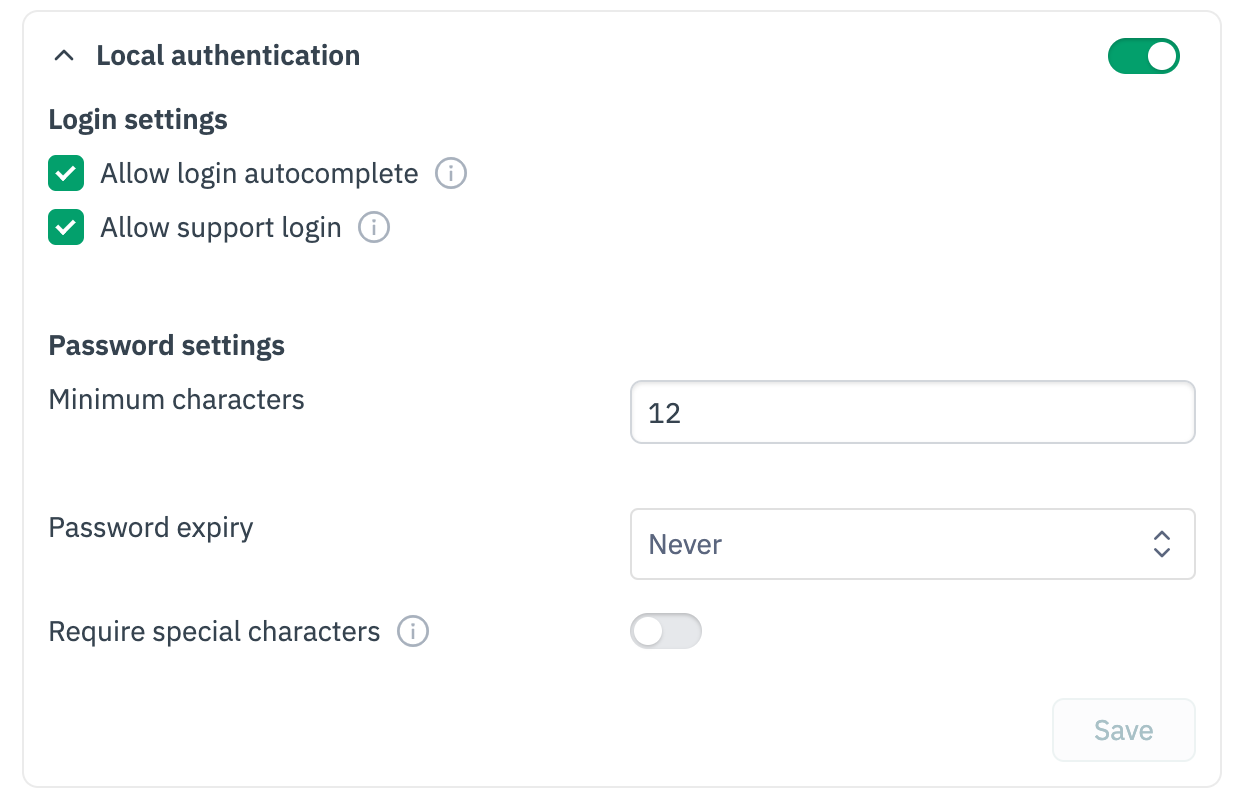Uncheck Allow login autocomplete checkbox

pyautogui.click(x=66, y=174)
